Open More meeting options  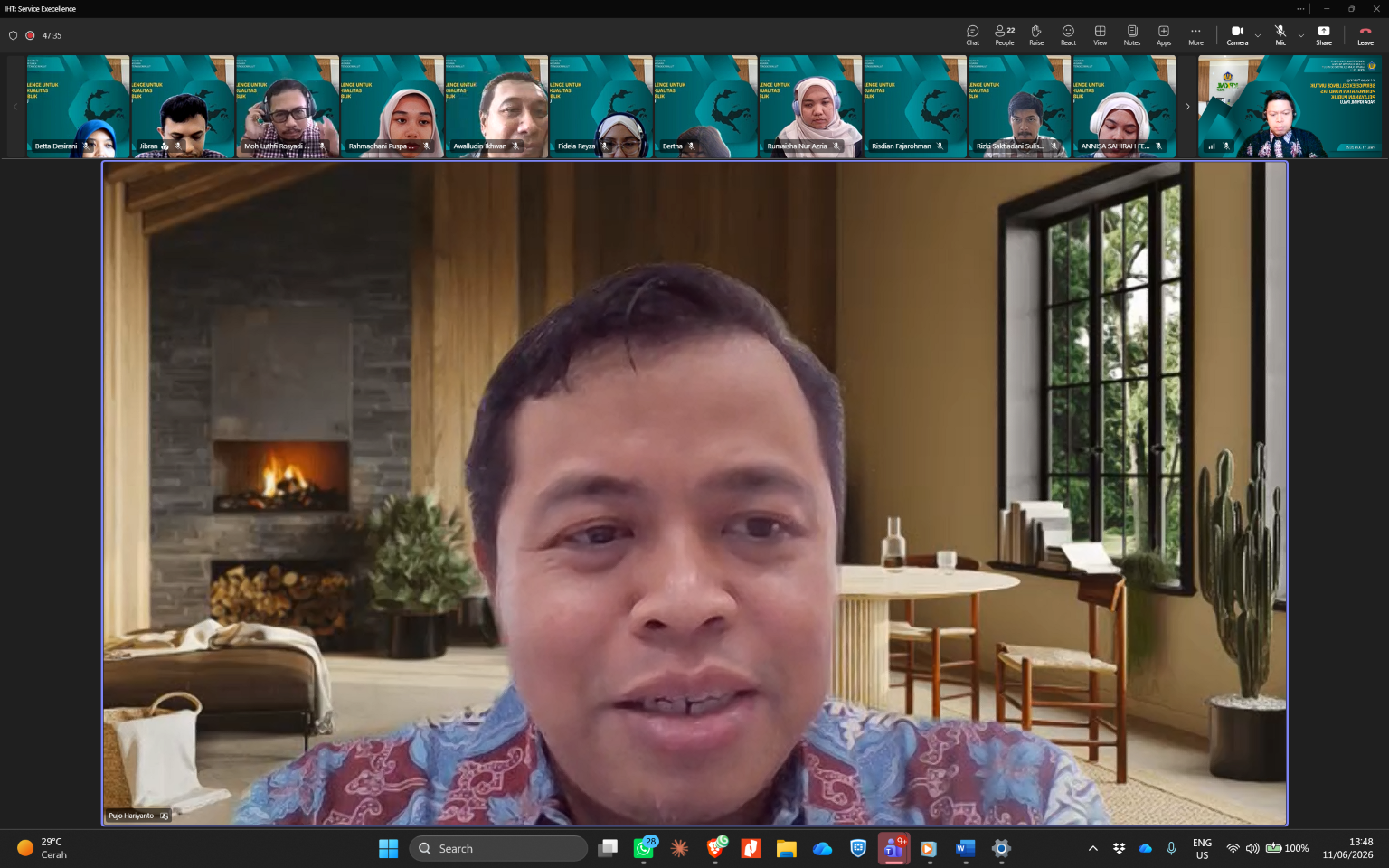click(x=1195, y=35)
